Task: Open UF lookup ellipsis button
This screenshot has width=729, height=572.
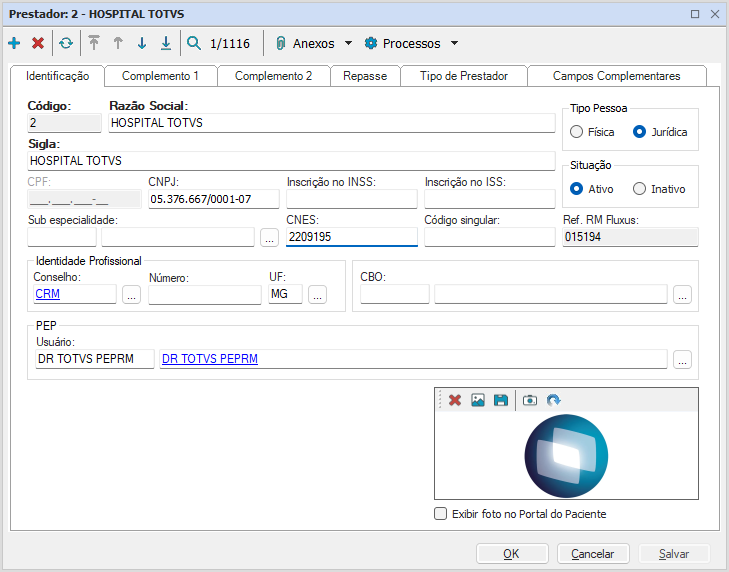Action: [318, 294]
